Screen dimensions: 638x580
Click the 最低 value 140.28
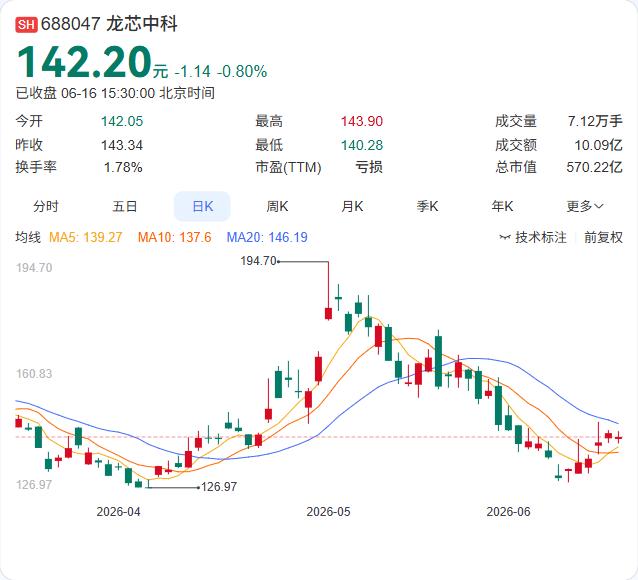[x=362, y=145]
